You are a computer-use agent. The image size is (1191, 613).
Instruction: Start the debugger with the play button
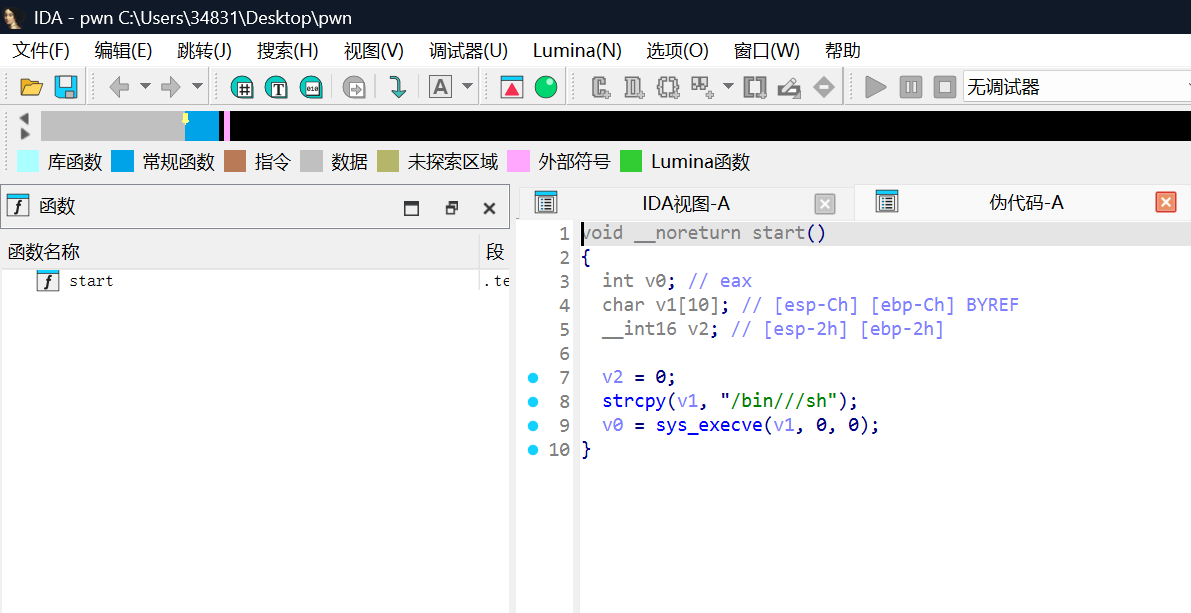coord(876,87)
